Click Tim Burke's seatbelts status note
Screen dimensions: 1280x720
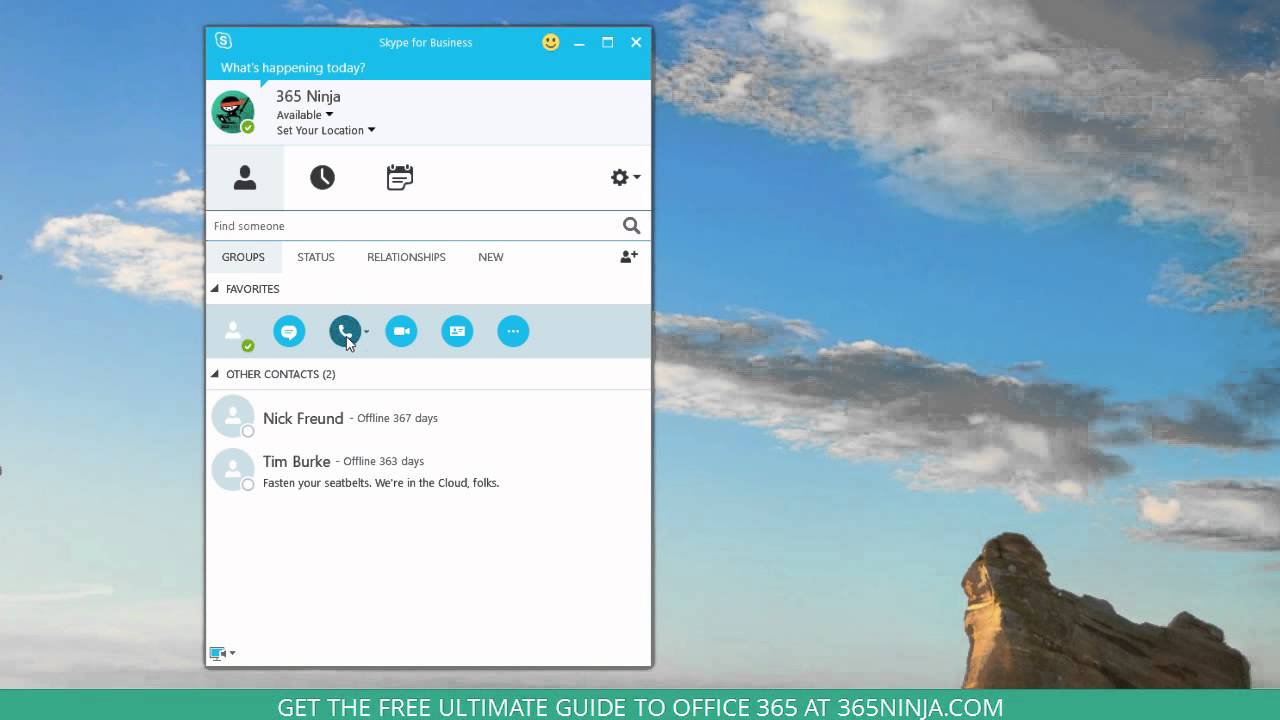(x=381, y=483)
